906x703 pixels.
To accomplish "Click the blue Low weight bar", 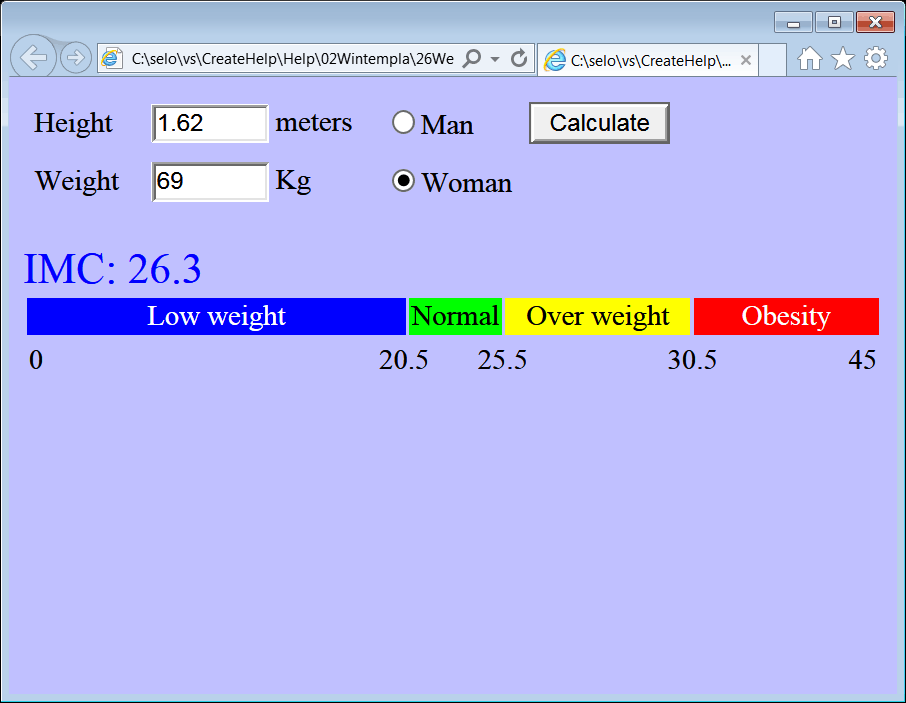I will pos(216,317).
